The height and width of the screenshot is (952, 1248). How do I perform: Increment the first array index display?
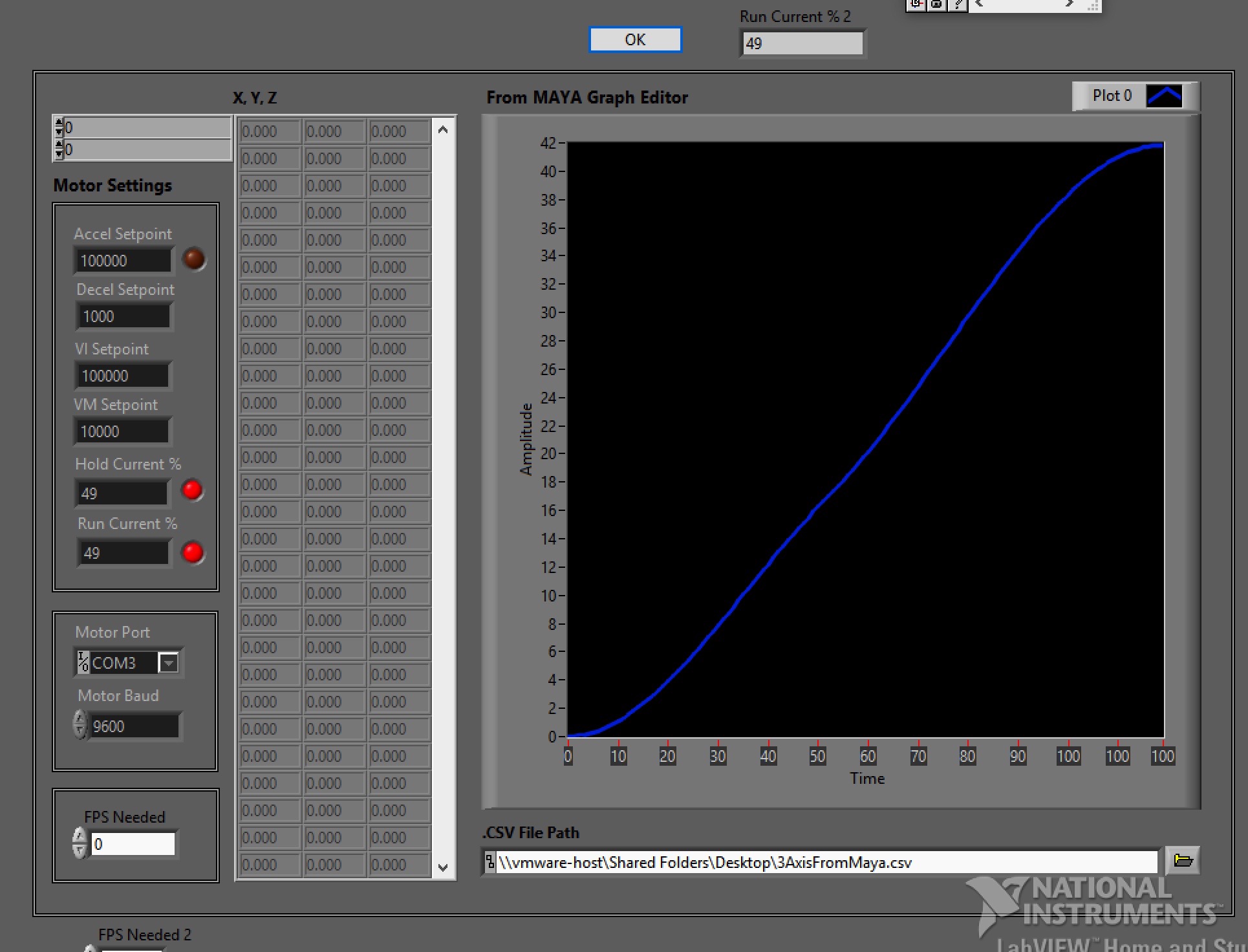click(59, 123)
